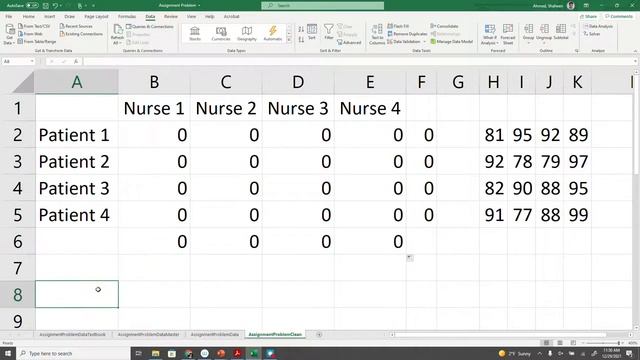This screenshot has width=640, height=360.
Task: Select the Automatic data type
Action: point(273,33)
